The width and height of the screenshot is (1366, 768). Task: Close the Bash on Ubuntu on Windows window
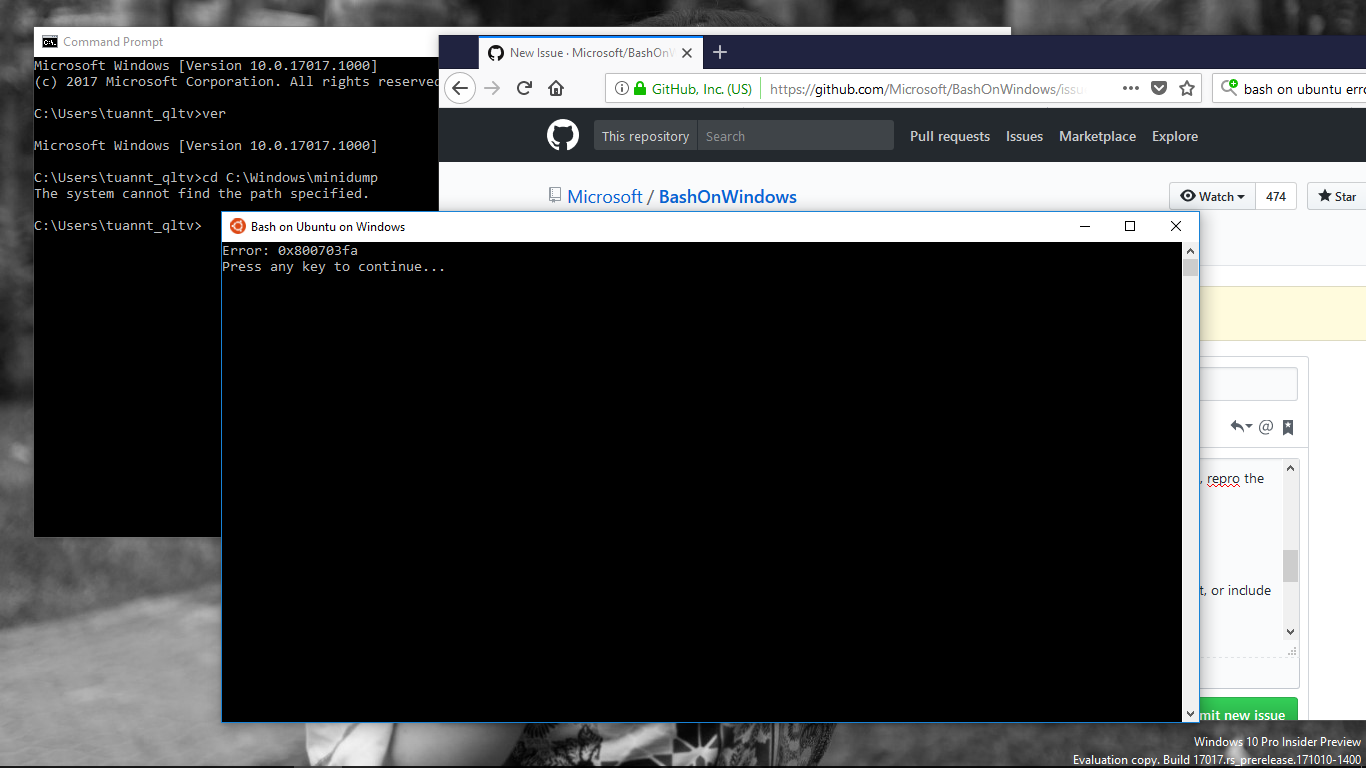1176,226
